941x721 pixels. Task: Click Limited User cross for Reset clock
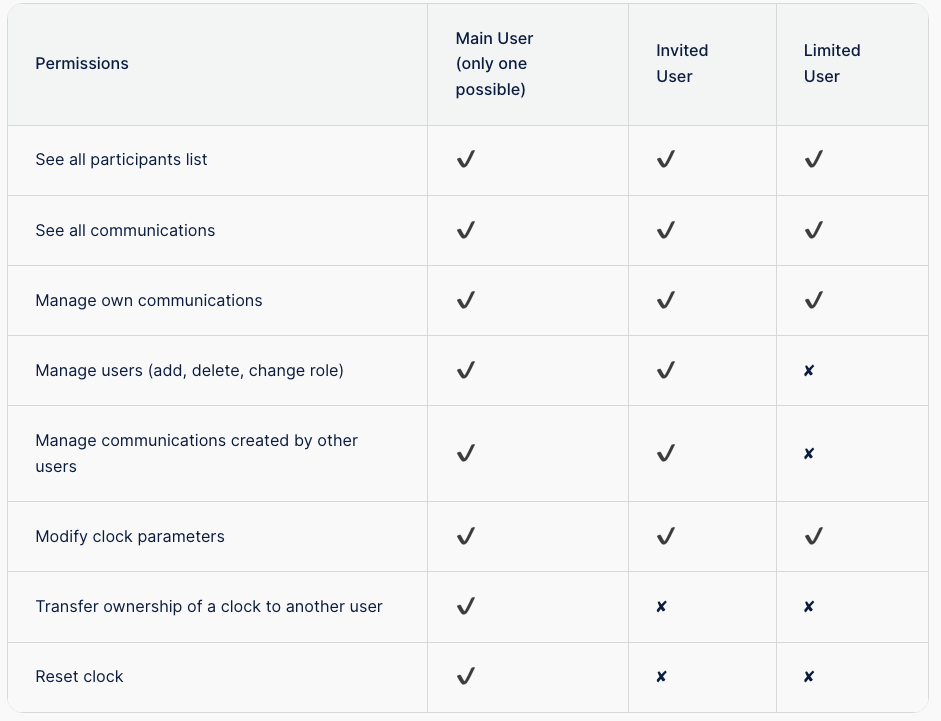pyautogui.click(x=809, y=677)
